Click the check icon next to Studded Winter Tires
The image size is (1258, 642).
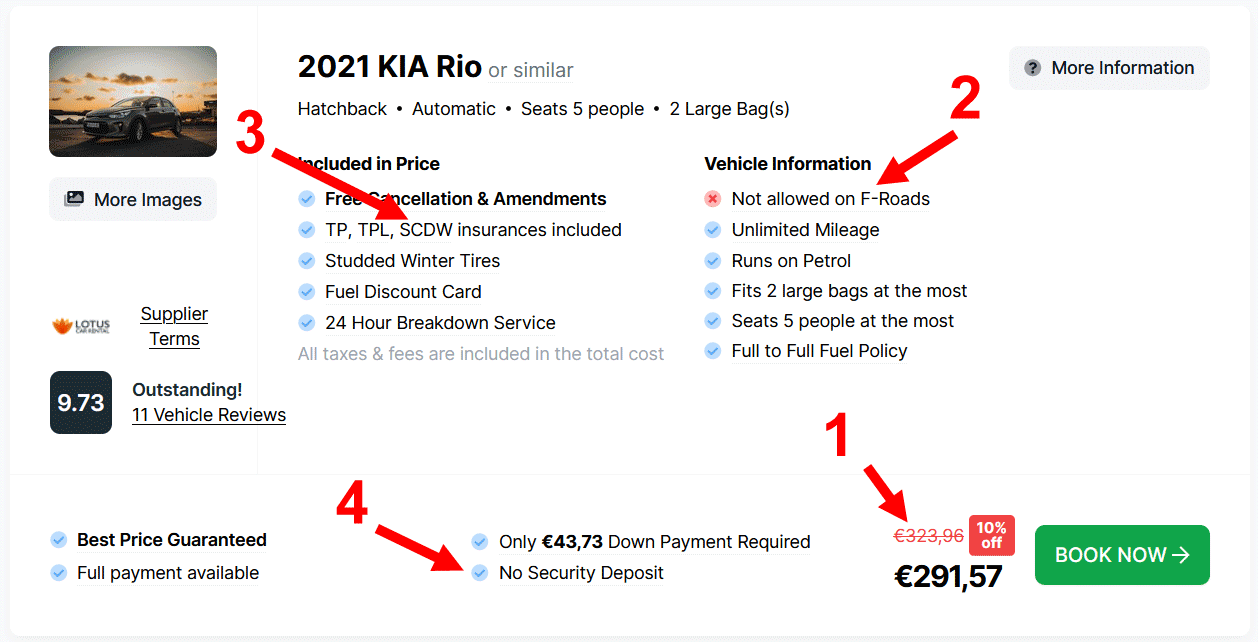(x=307, y=261)
